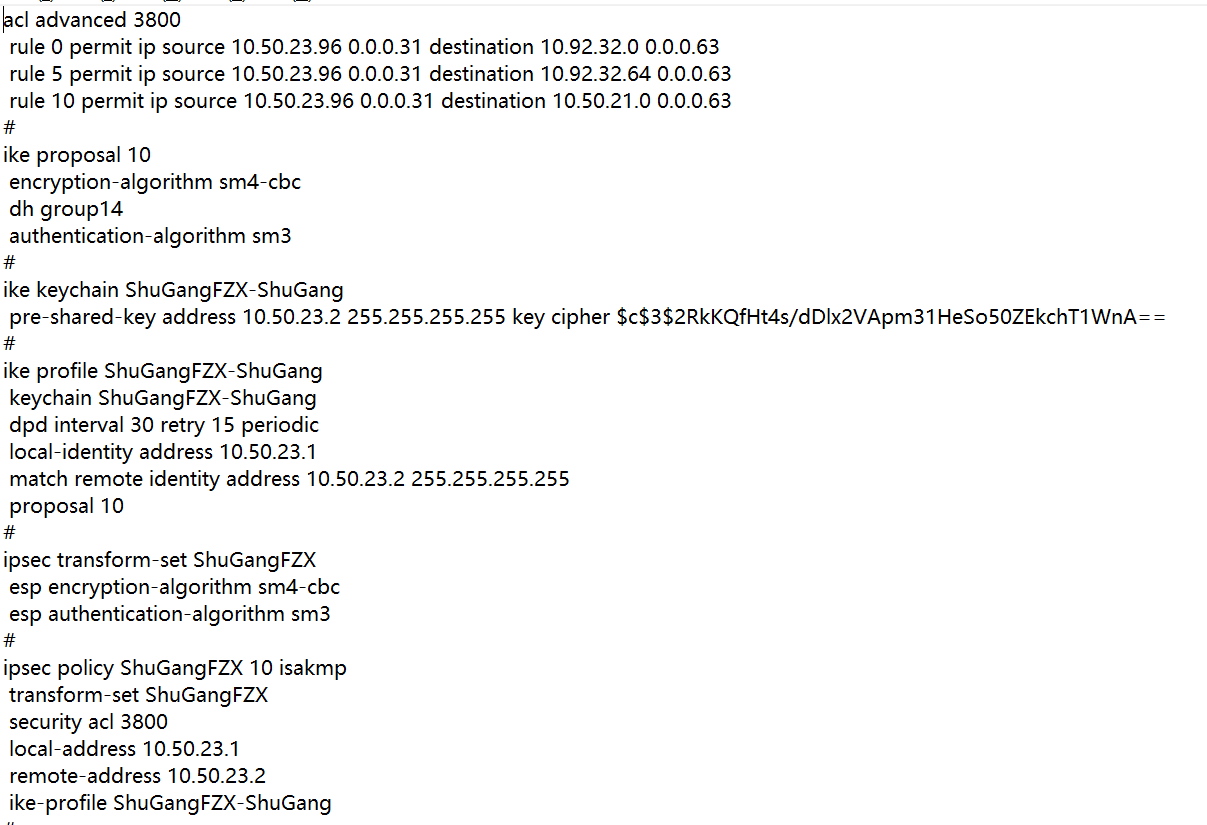This screenshot has height=825, width=1207.
Task: Click 'ike keychain ShuGangFZX-ShuGang' line
Action: (x=173, y=290)
